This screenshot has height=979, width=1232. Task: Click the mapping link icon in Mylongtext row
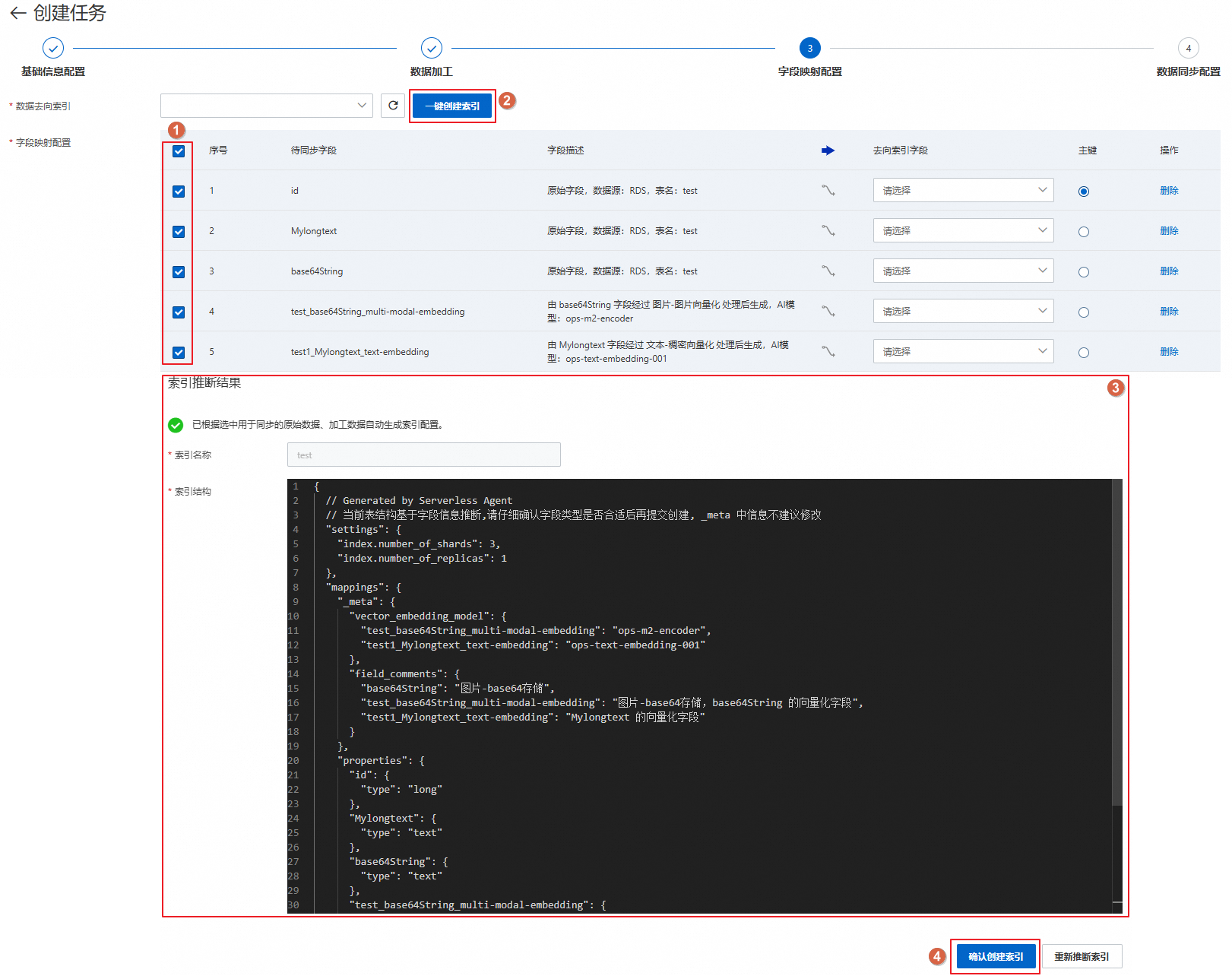coord(828,230)
